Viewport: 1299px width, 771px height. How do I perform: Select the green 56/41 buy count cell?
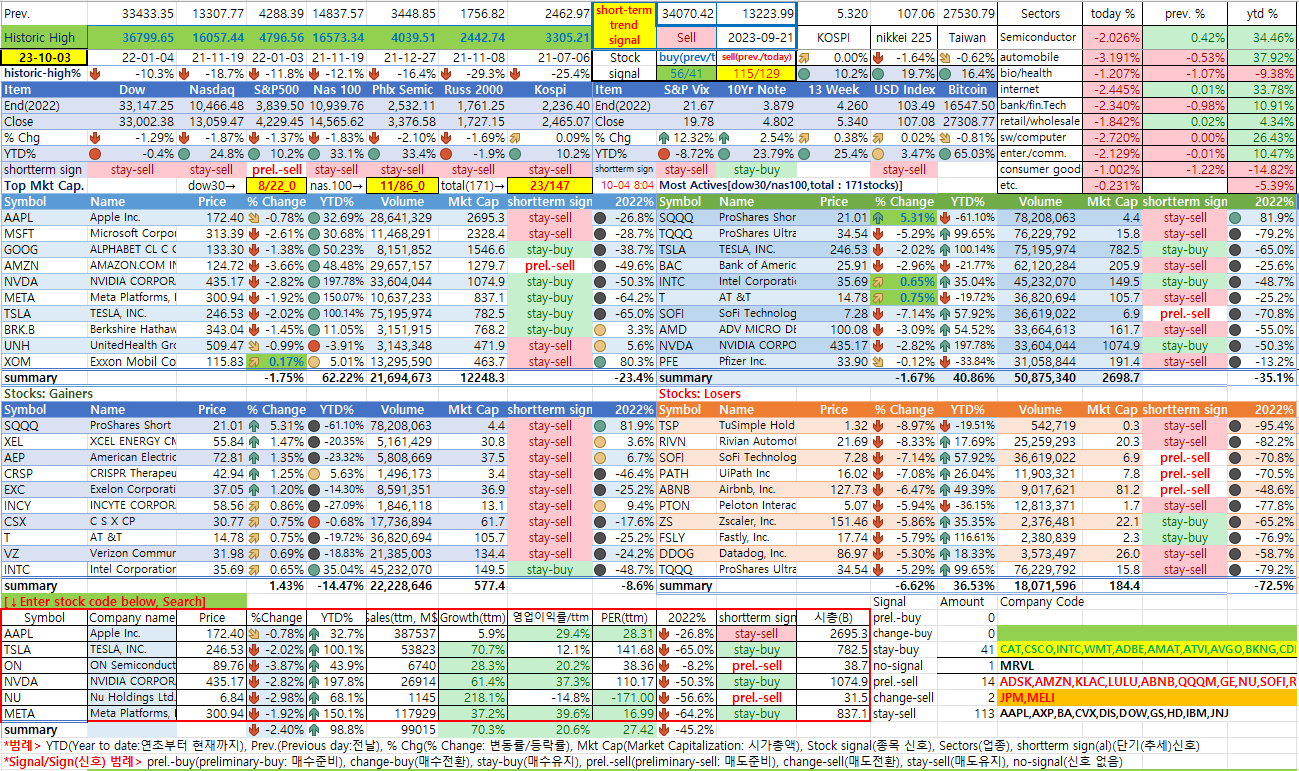click(x=686, y=73)
